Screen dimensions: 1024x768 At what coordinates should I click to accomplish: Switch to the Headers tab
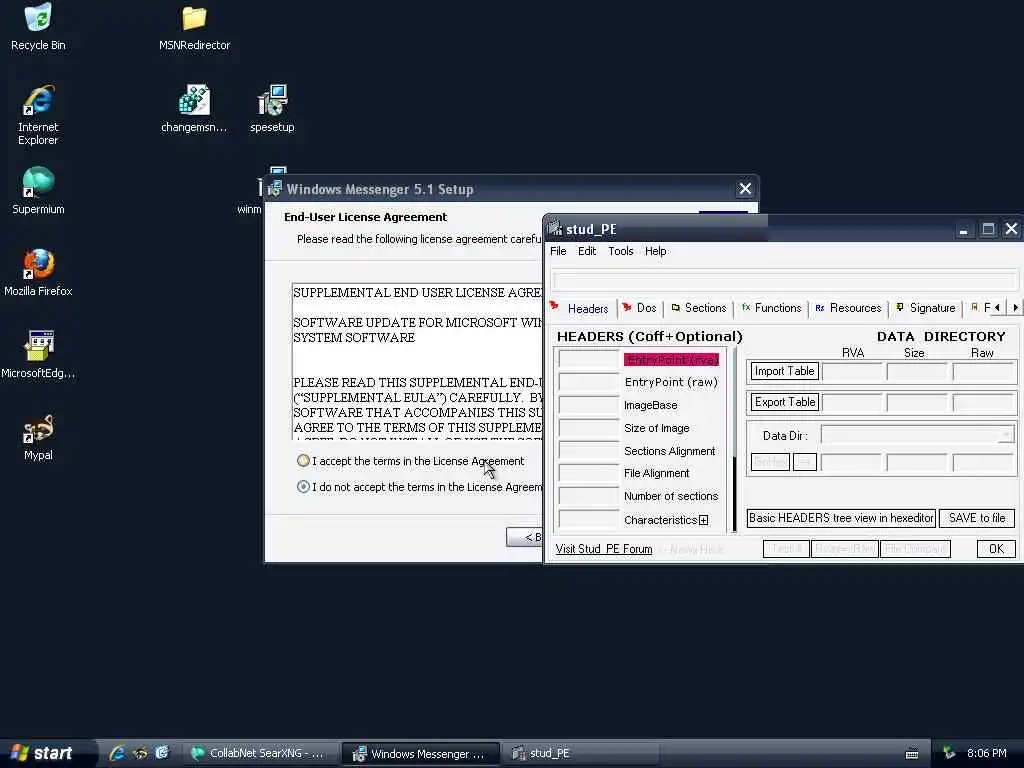pyautogui.click(x=581, y=308)
